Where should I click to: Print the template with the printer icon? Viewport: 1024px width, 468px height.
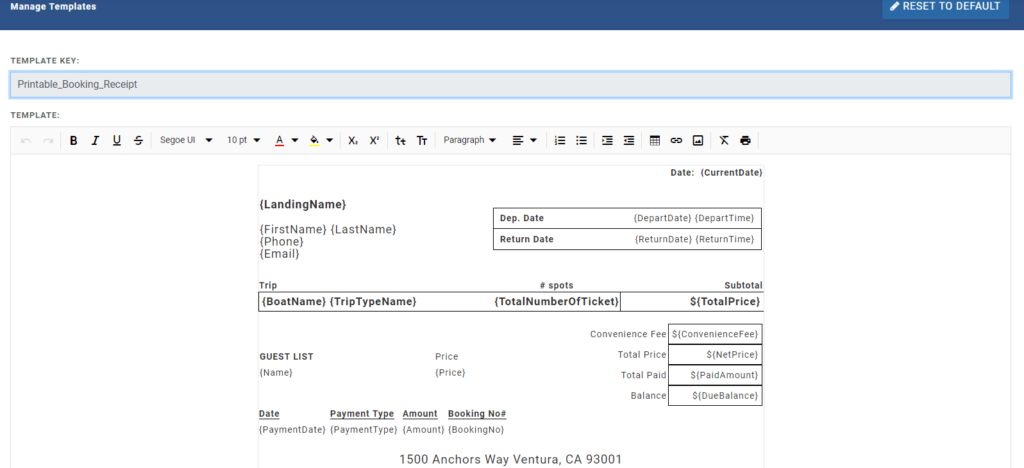(745, 140)
